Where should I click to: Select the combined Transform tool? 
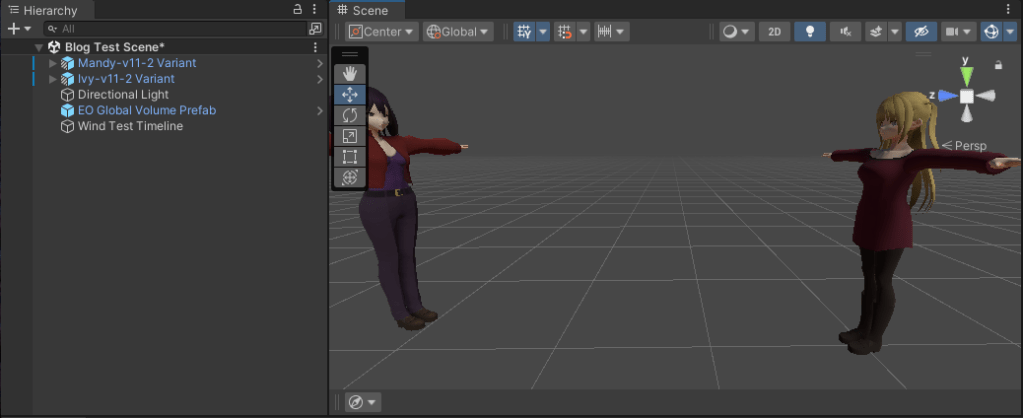point(350,177)
